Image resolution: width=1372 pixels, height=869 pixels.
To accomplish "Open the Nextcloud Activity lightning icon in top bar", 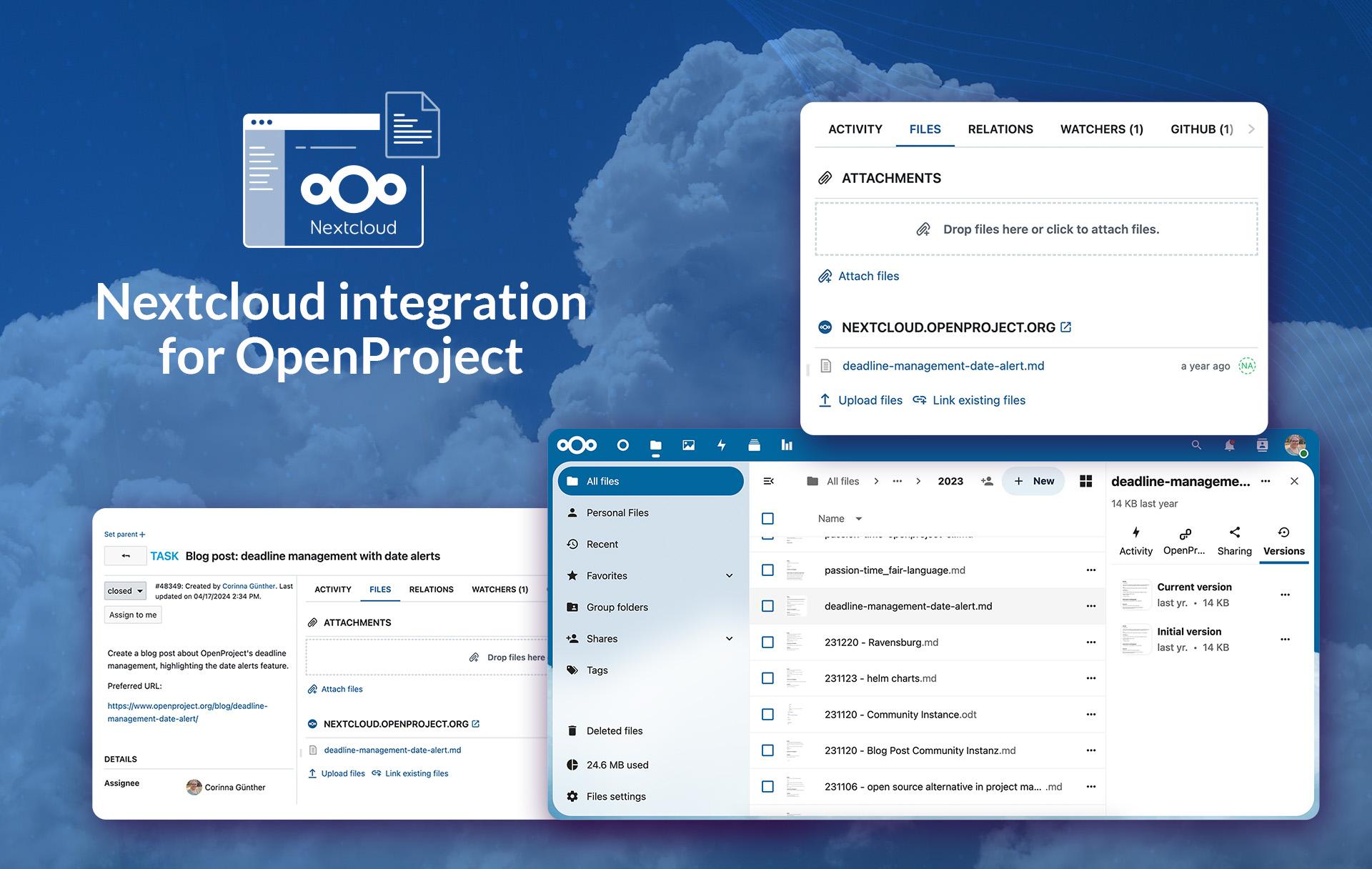I will coord(721,445).
